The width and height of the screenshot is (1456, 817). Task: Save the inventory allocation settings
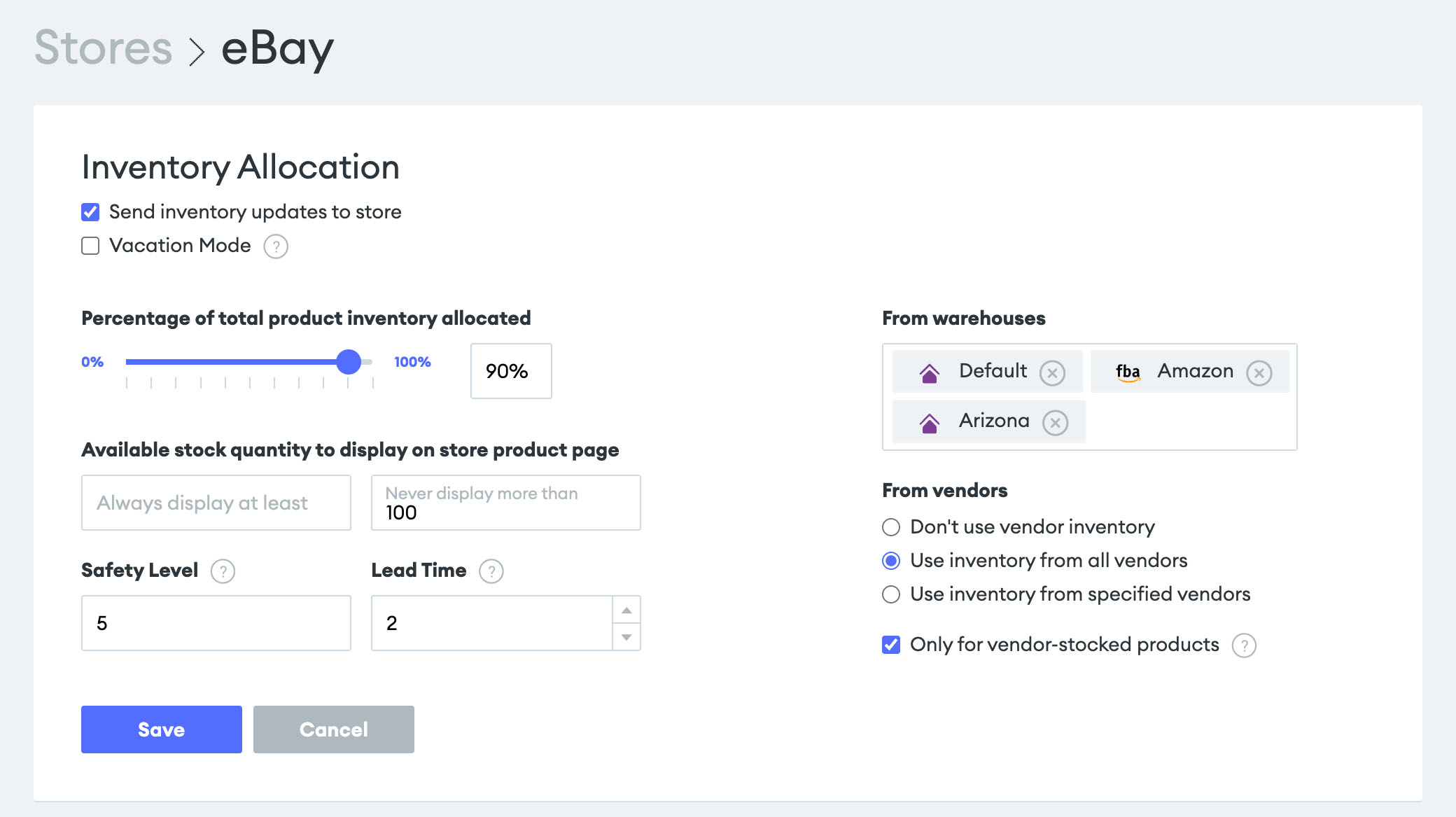point(160,729)
